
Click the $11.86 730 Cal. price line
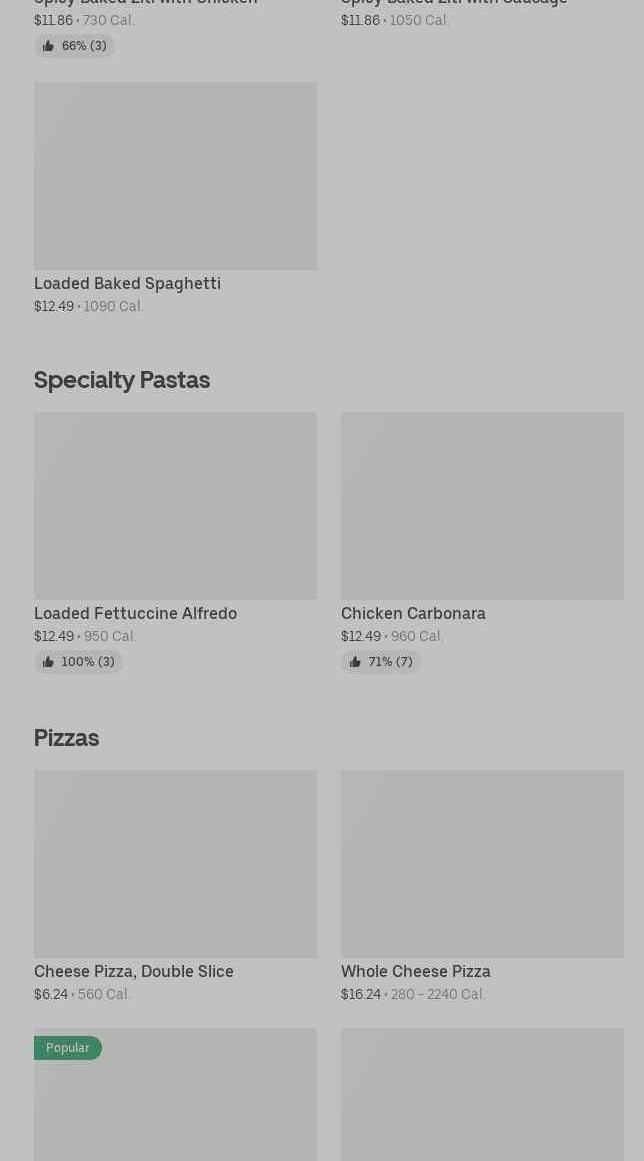(x=84, y=20)
